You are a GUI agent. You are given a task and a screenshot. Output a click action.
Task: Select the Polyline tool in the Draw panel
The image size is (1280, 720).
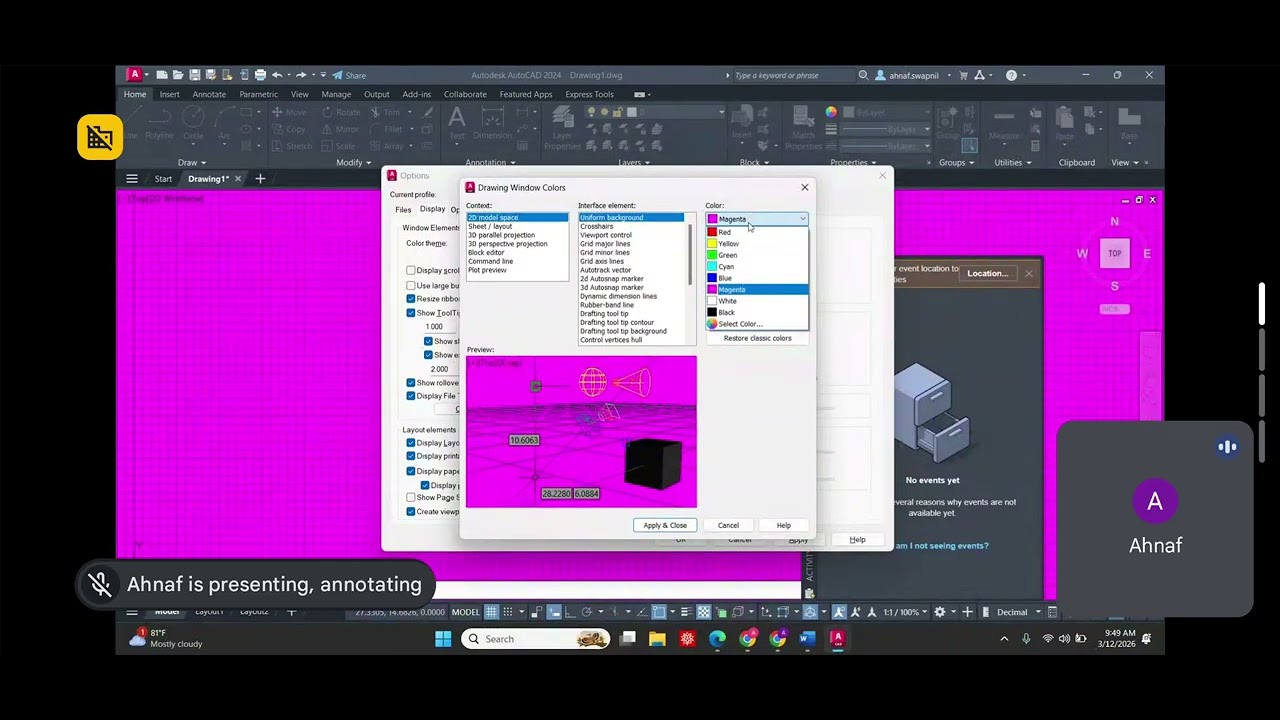tap(159, 123)
